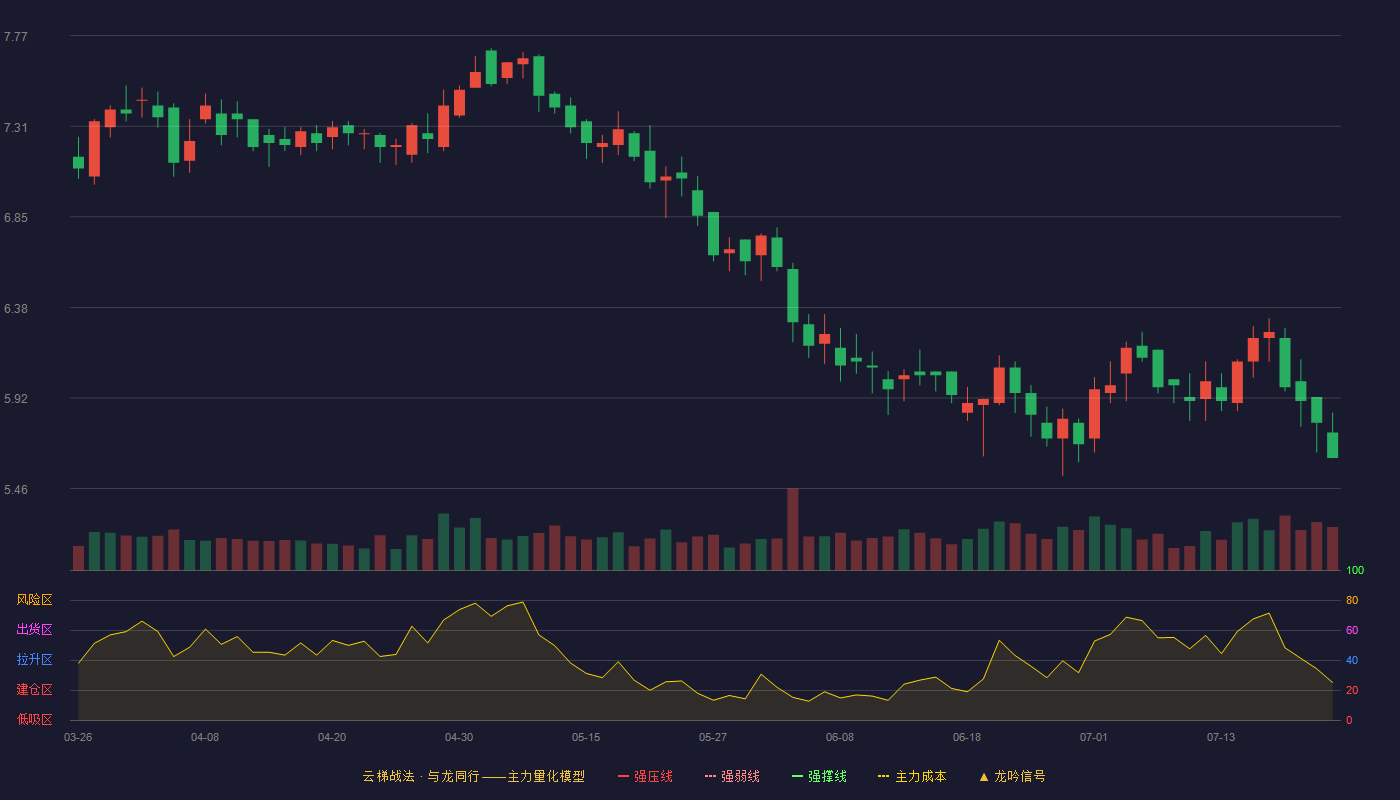
Task: Toggle the 强弱线 legend entry
Action: [732, 776]
